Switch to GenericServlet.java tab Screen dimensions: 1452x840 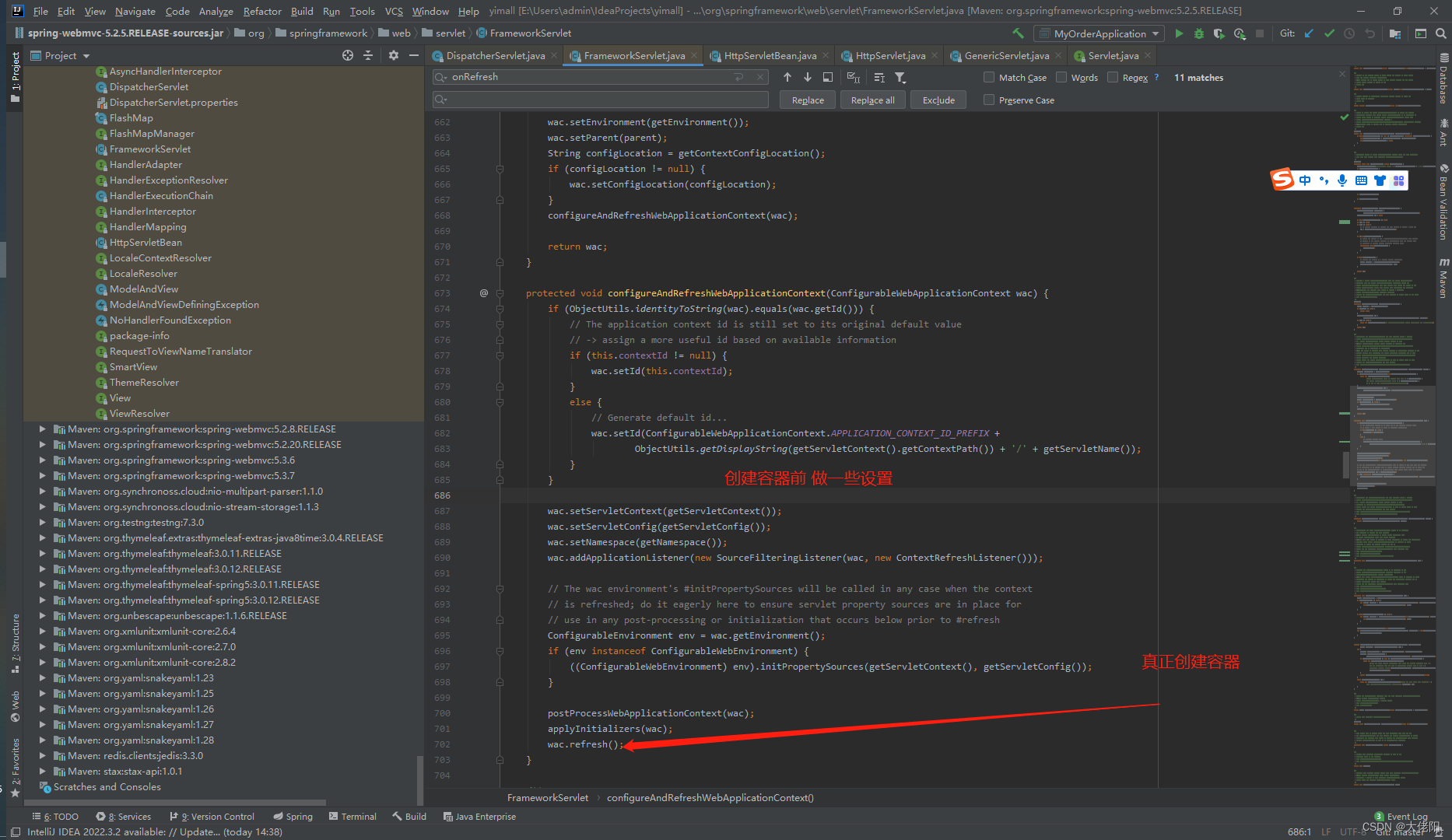click(1007, 55)
